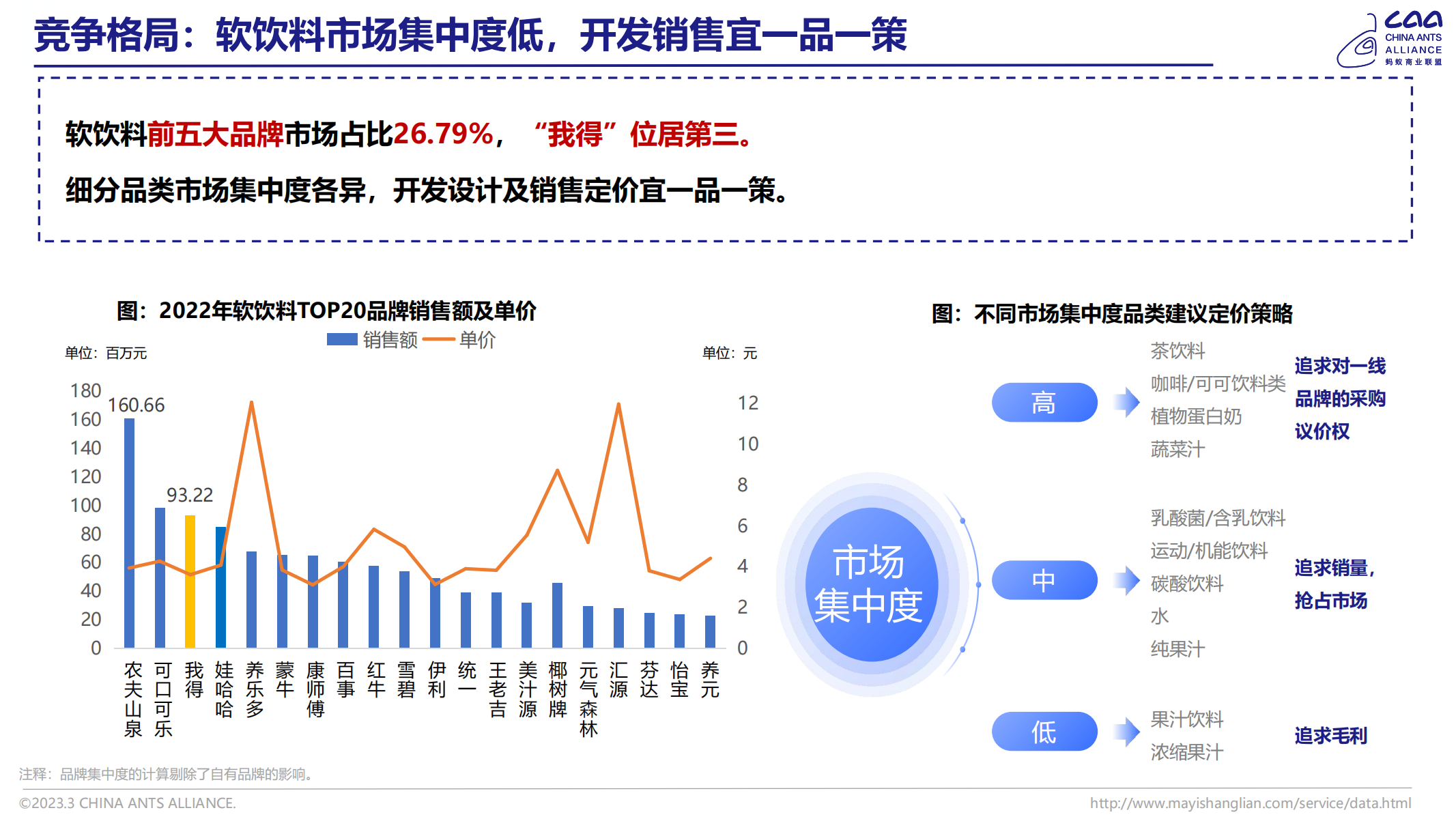Click the 议价权 strategy text
The width and height of the screenshot is (1456, 819).
(x=1322, y=431)
